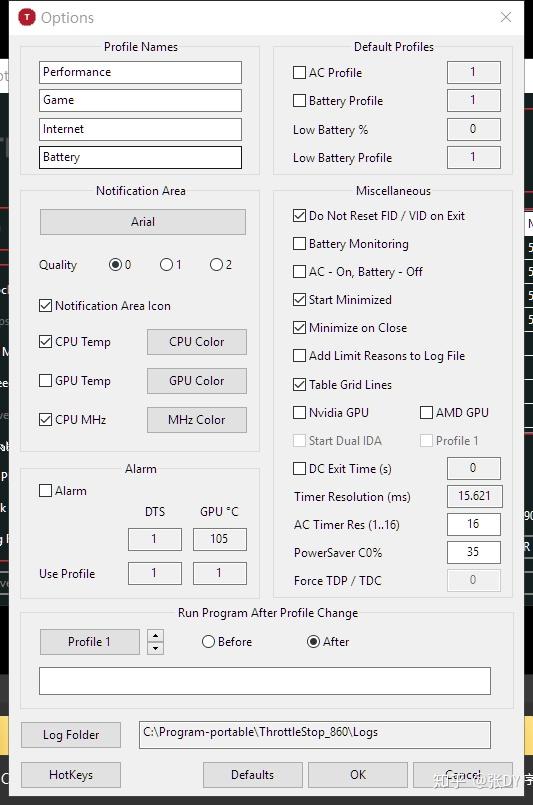Toggle Minimize on Close checkbox
This screenshot has height=805, width=533.
pyautogui.click(x=299, y=328)
